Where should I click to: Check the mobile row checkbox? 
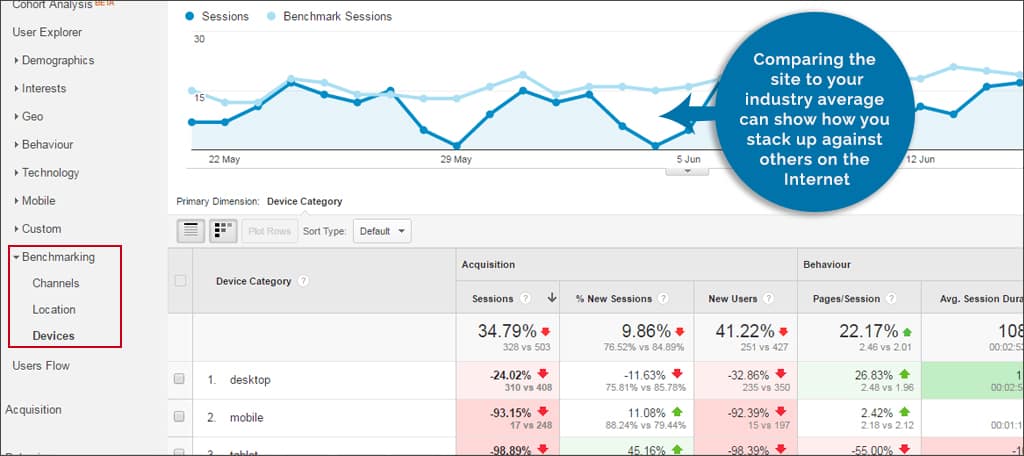(x=180, y=417)
